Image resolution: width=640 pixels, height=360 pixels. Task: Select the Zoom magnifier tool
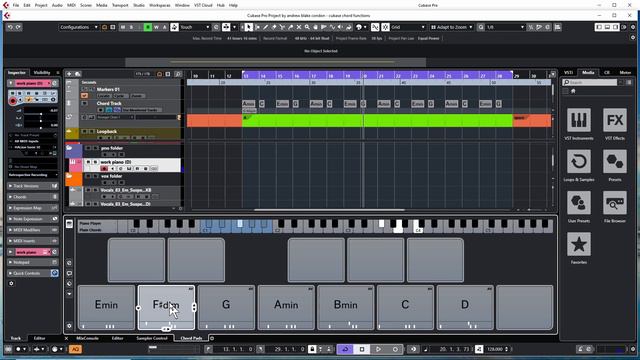(x=307, y=27)
